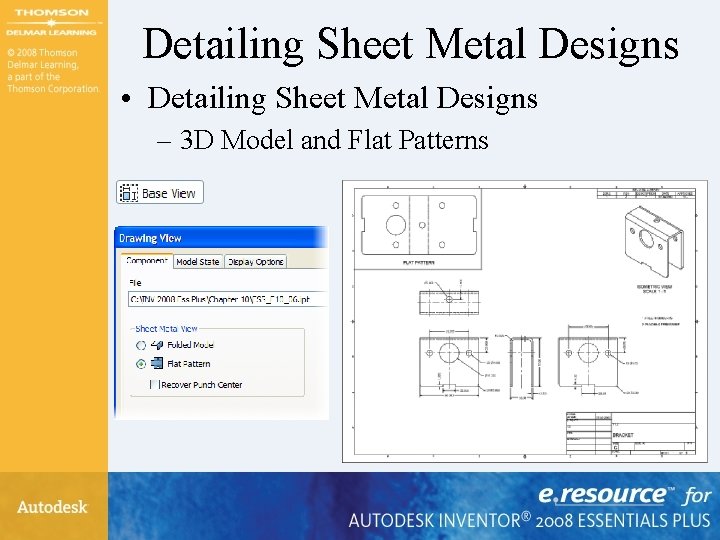720x540 pixels.
Task: Click the Base View button
Action: 160,192
